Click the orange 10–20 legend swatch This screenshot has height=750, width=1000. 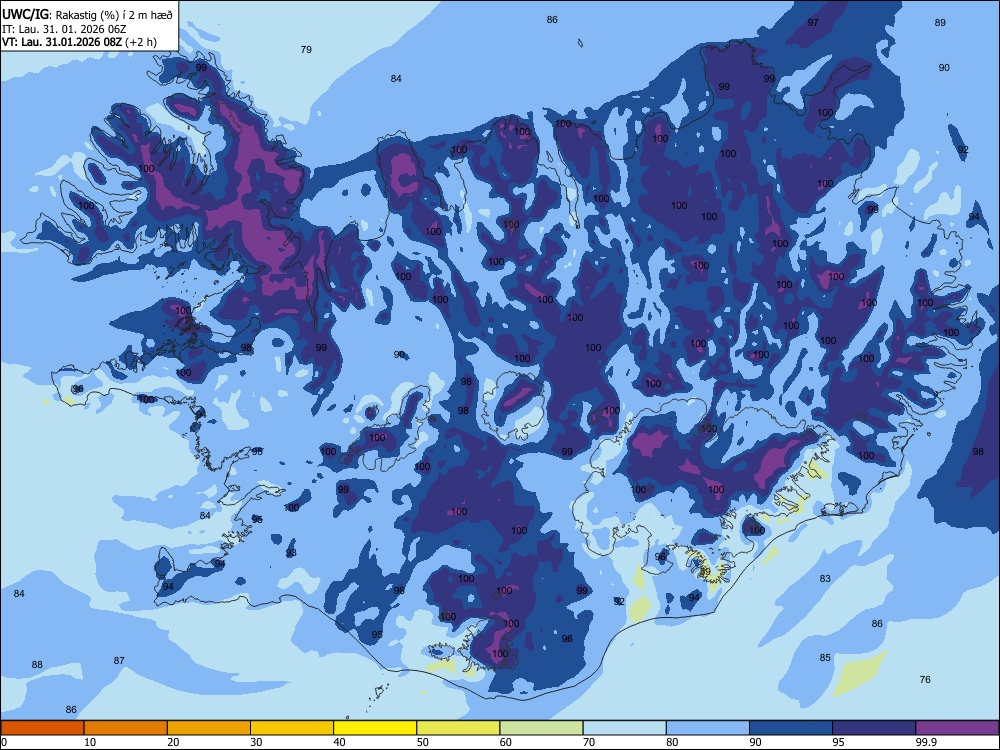click(126, 728)
